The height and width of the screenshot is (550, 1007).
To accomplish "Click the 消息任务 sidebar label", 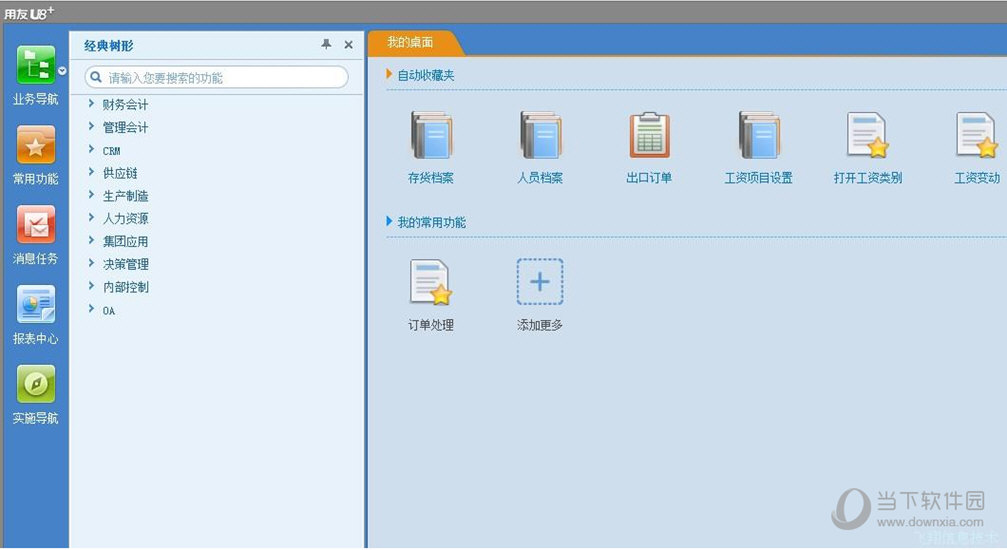I will click(x=35, y=258).
